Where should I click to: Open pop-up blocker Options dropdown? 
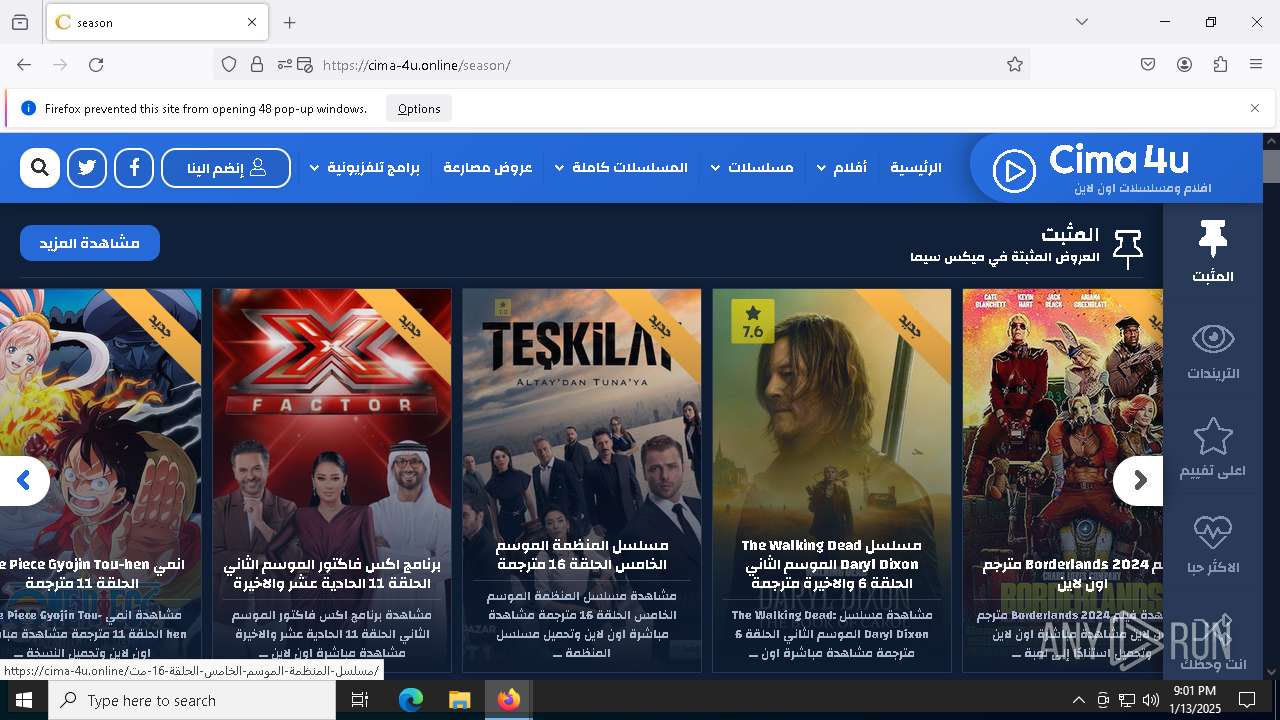pyautogui.click(x=419, y=109)
